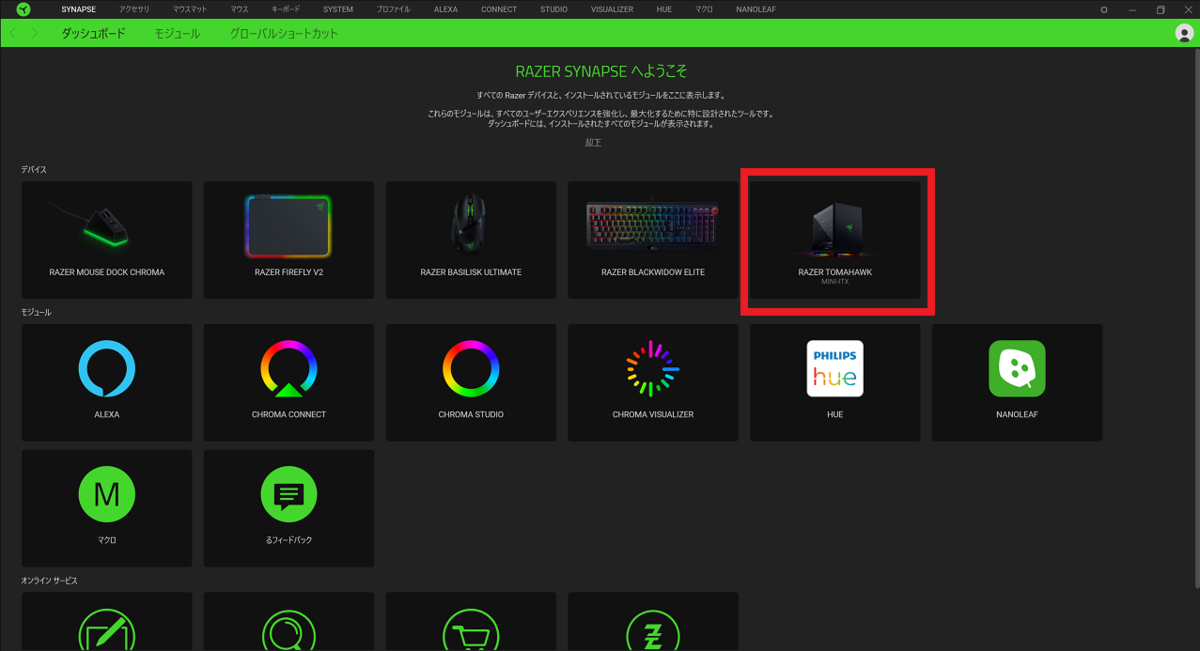Screen dimensions: 1200x651
Task: Open the Nanoleaf module
Action: (1017, 382)
